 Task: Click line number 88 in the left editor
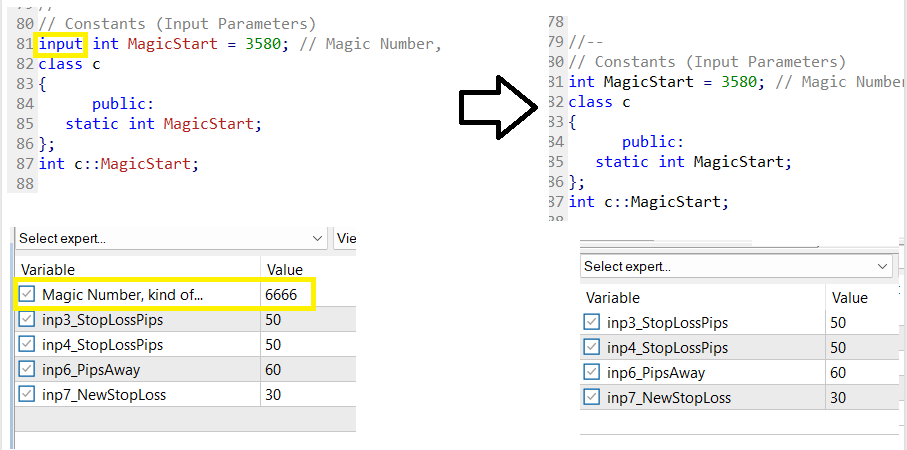[24, 184]
